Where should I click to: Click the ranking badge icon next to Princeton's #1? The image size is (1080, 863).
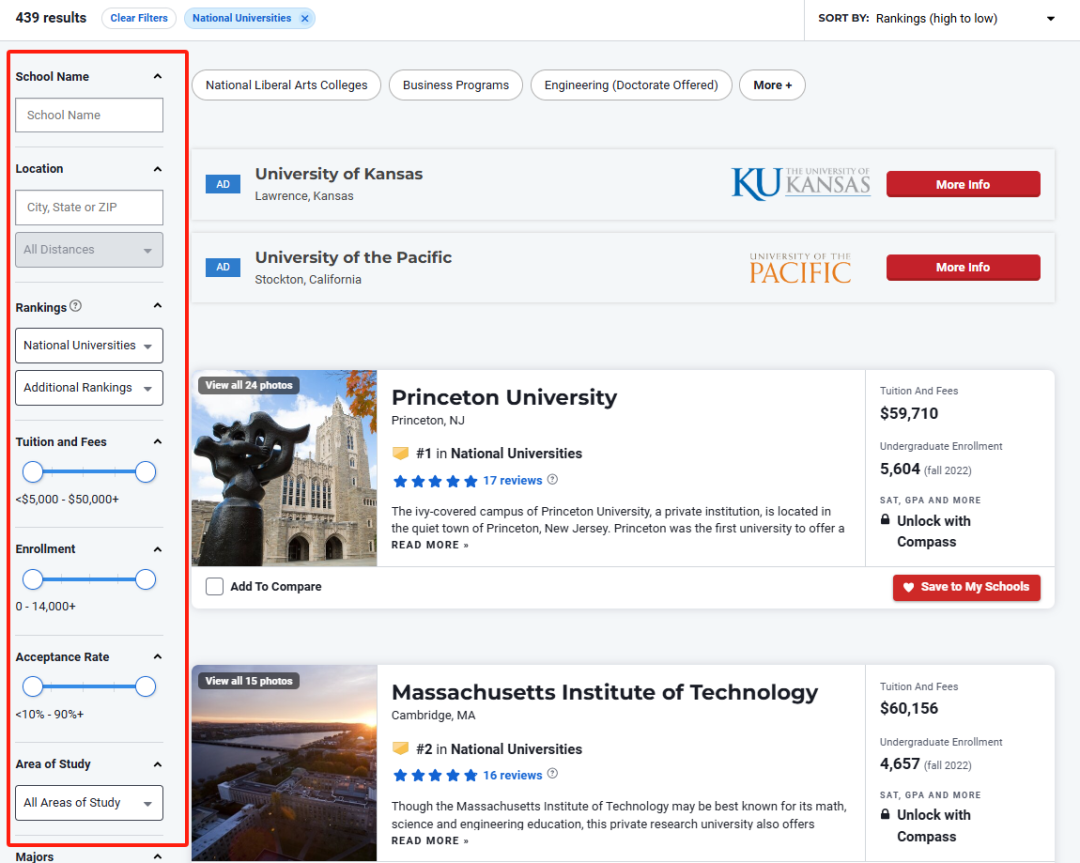(x=400, y=453)
